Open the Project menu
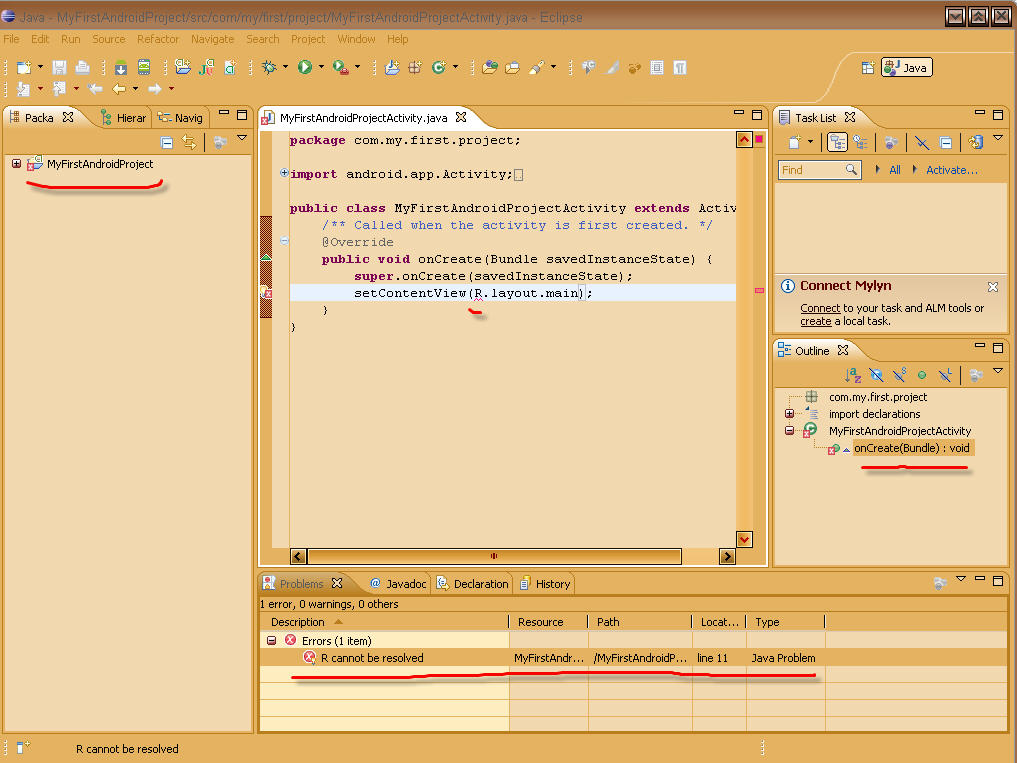Viewport: 1017px width, 763px height. pos(308,39)
